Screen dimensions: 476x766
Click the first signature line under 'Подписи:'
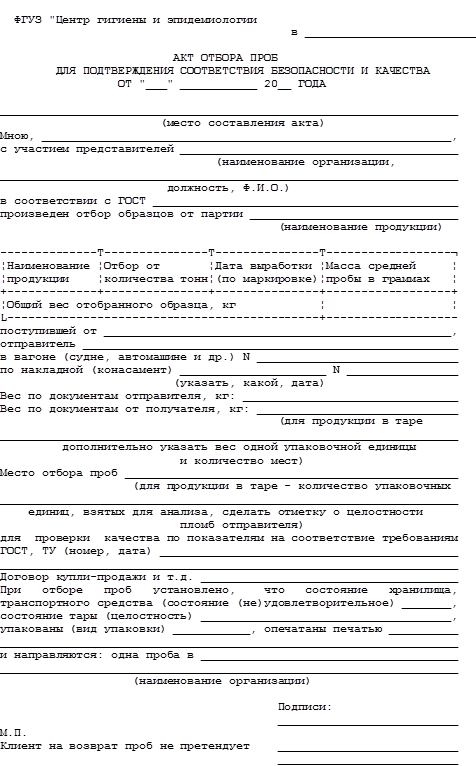368,721
